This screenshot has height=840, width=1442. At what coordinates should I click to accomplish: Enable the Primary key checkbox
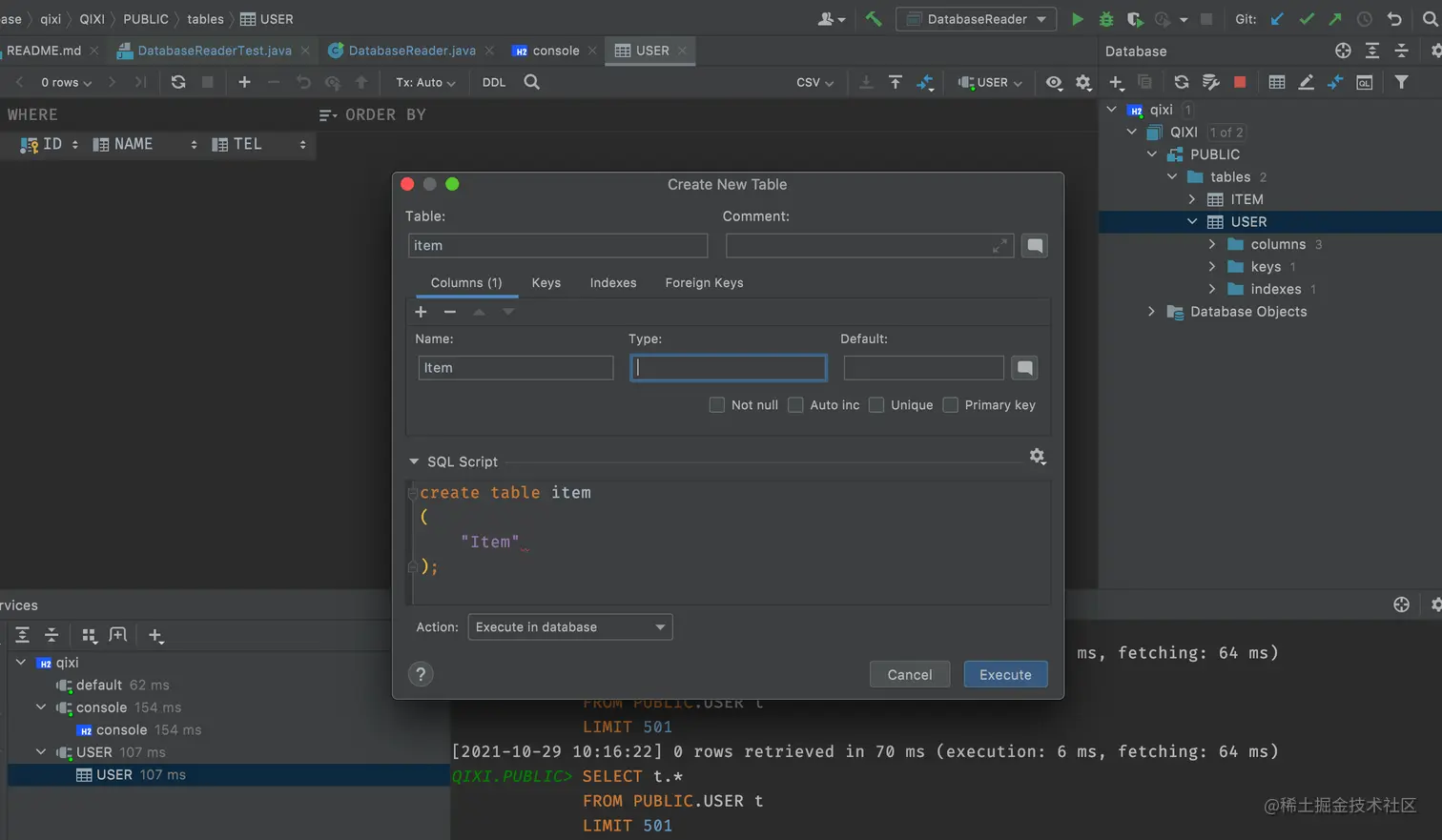tap(950, 405)
